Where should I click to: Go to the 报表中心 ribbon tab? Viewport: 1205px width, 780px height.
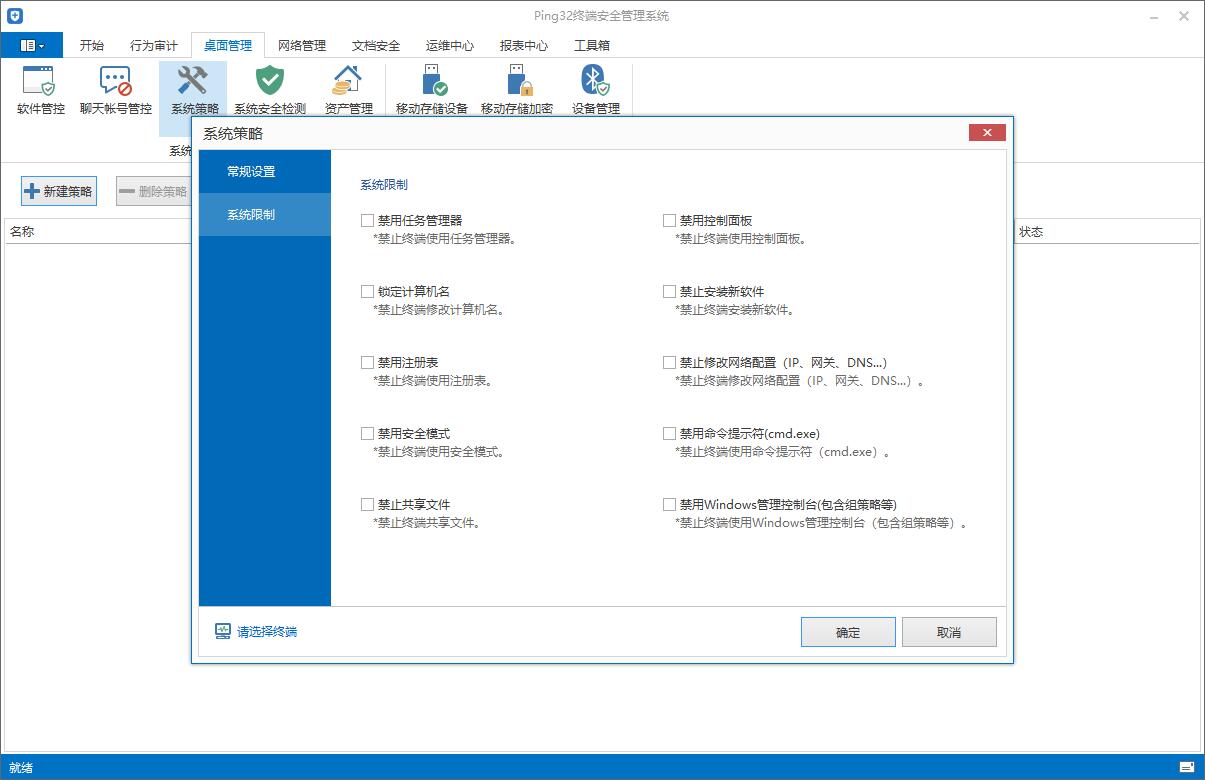pos(524,45)
